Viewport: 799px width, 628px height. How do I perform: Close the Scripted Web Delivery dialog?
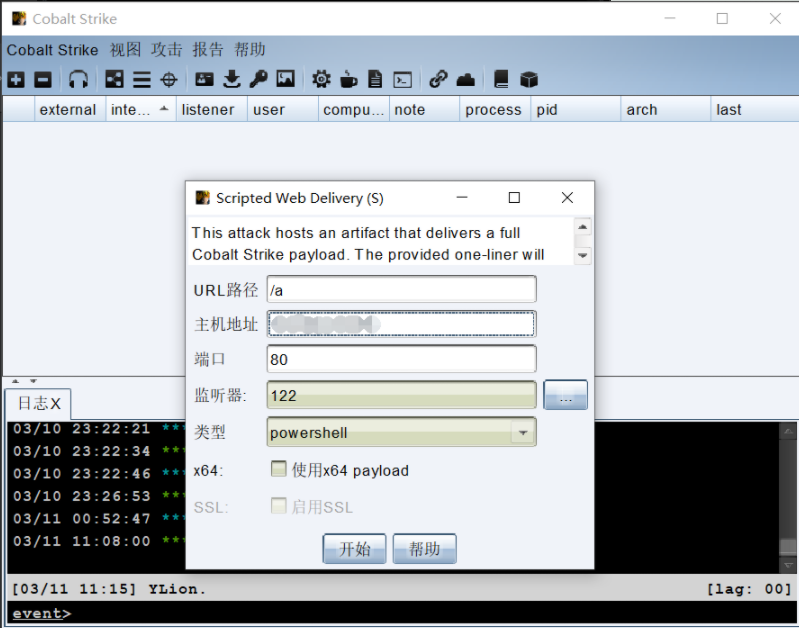click(567, 198)
